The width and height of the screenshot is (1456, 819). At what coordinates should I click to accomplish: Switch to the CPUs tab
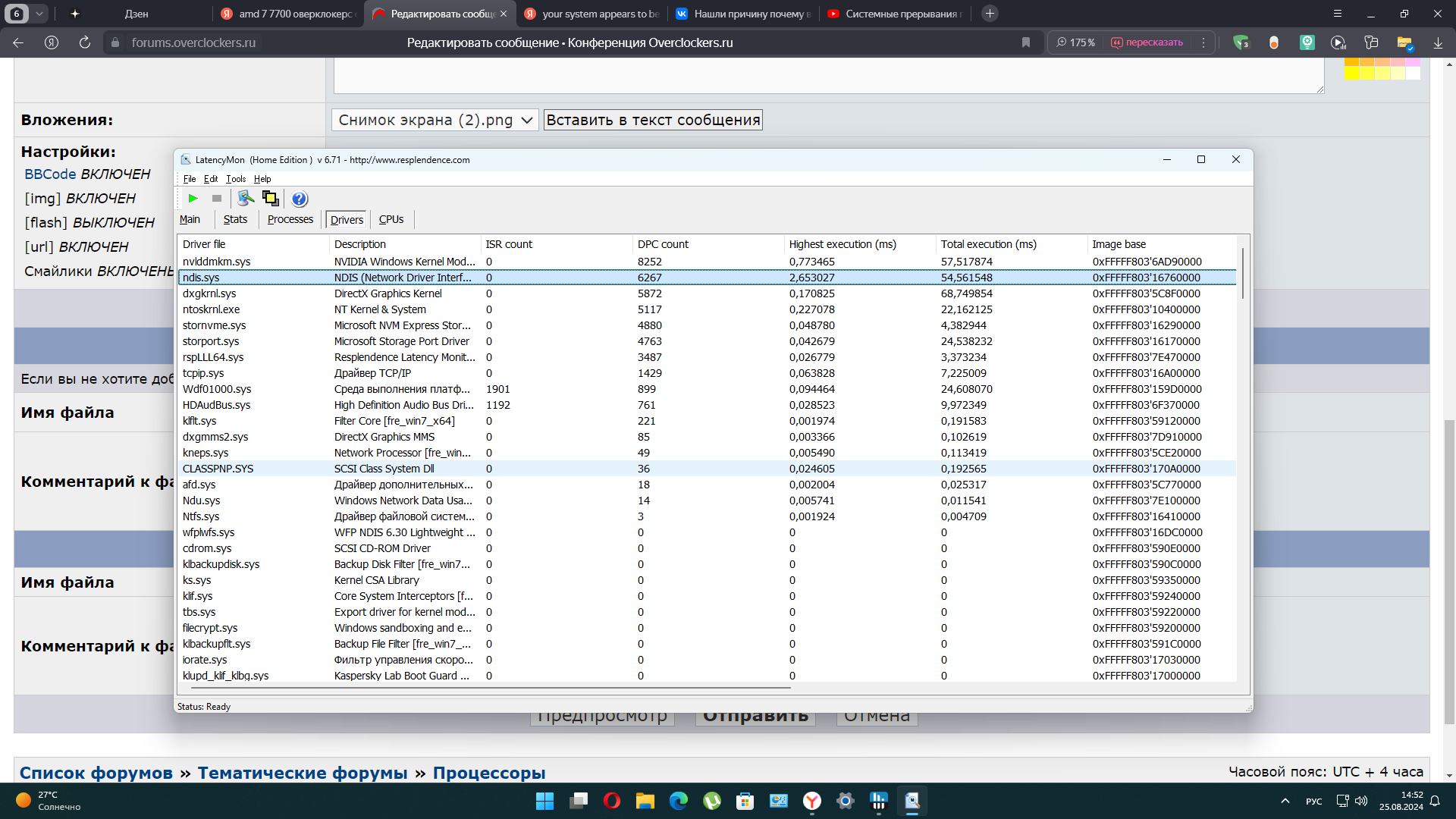pos(391,220)
